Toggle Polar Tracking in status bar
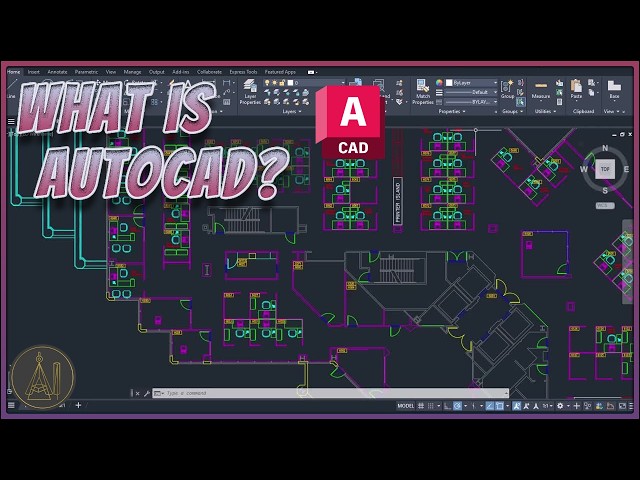Viewport: 640px width, 480px height. point(458,406)
